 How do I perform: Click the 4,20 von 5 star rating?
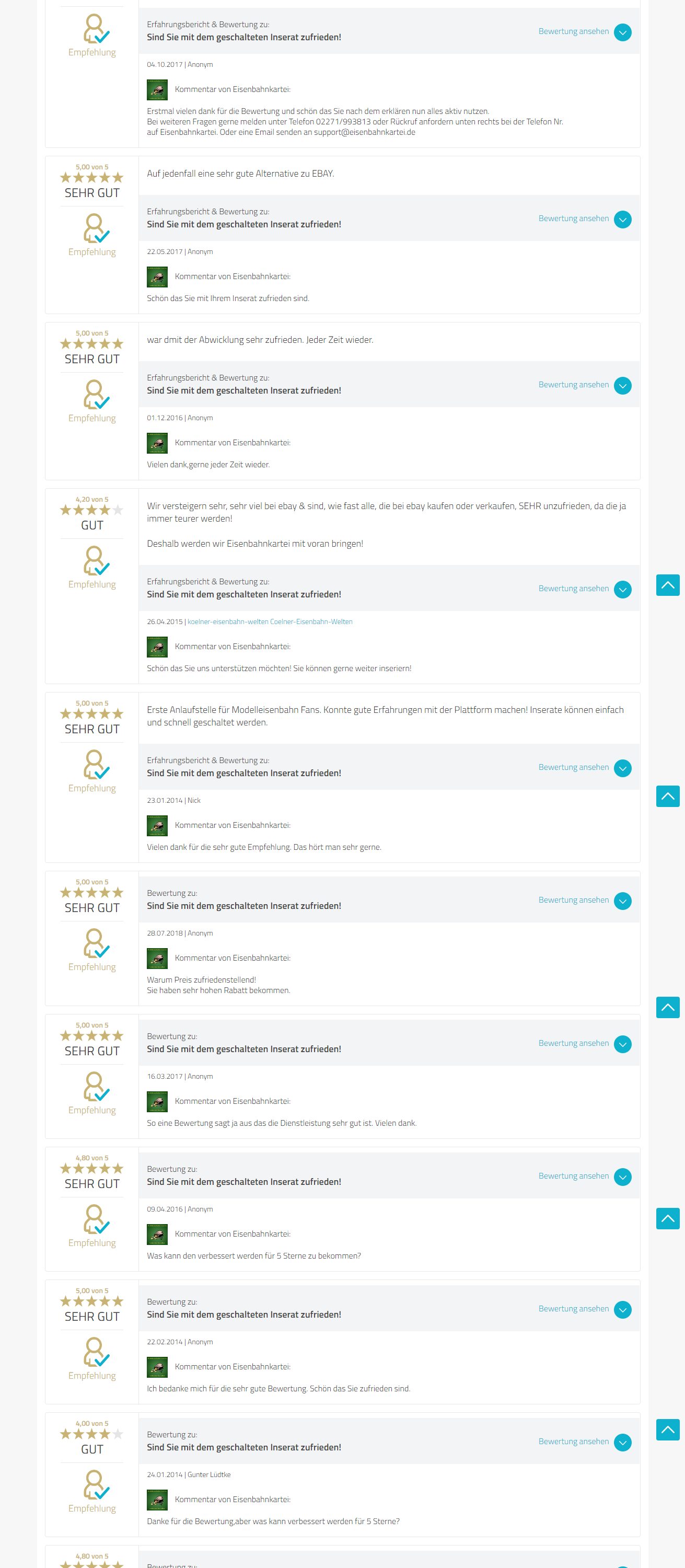tap(92, 510)
